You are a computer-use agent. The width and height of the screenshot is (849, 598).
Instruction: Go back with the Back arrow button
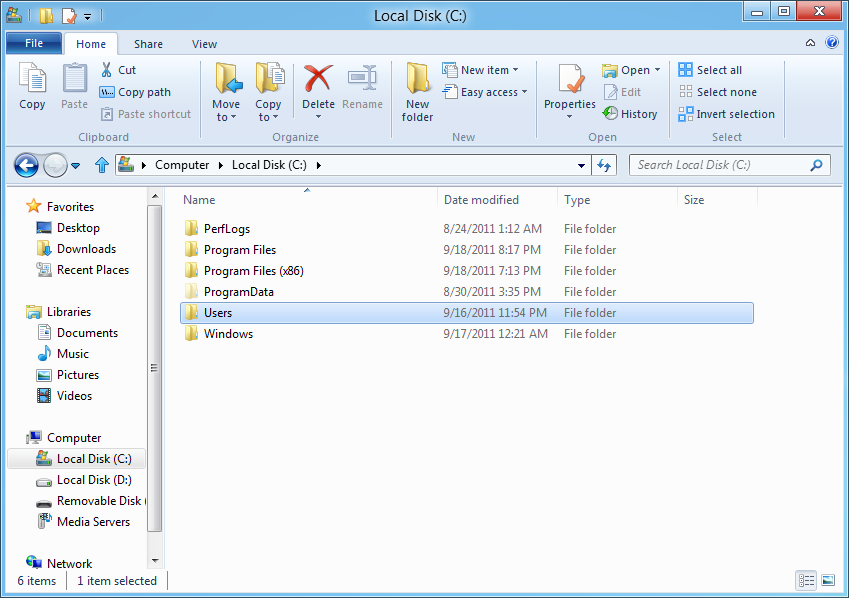[x=26, y=165]
